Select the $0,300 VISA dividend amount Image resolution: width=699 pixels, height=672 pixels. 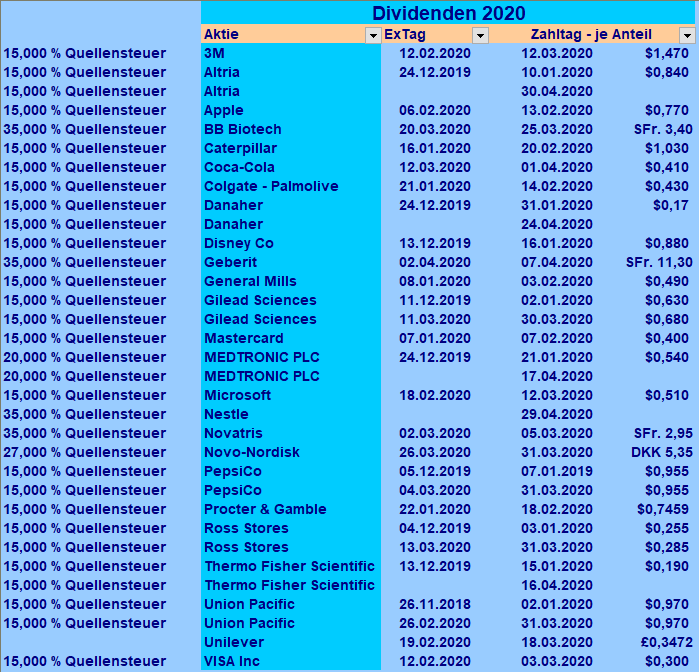667,661
